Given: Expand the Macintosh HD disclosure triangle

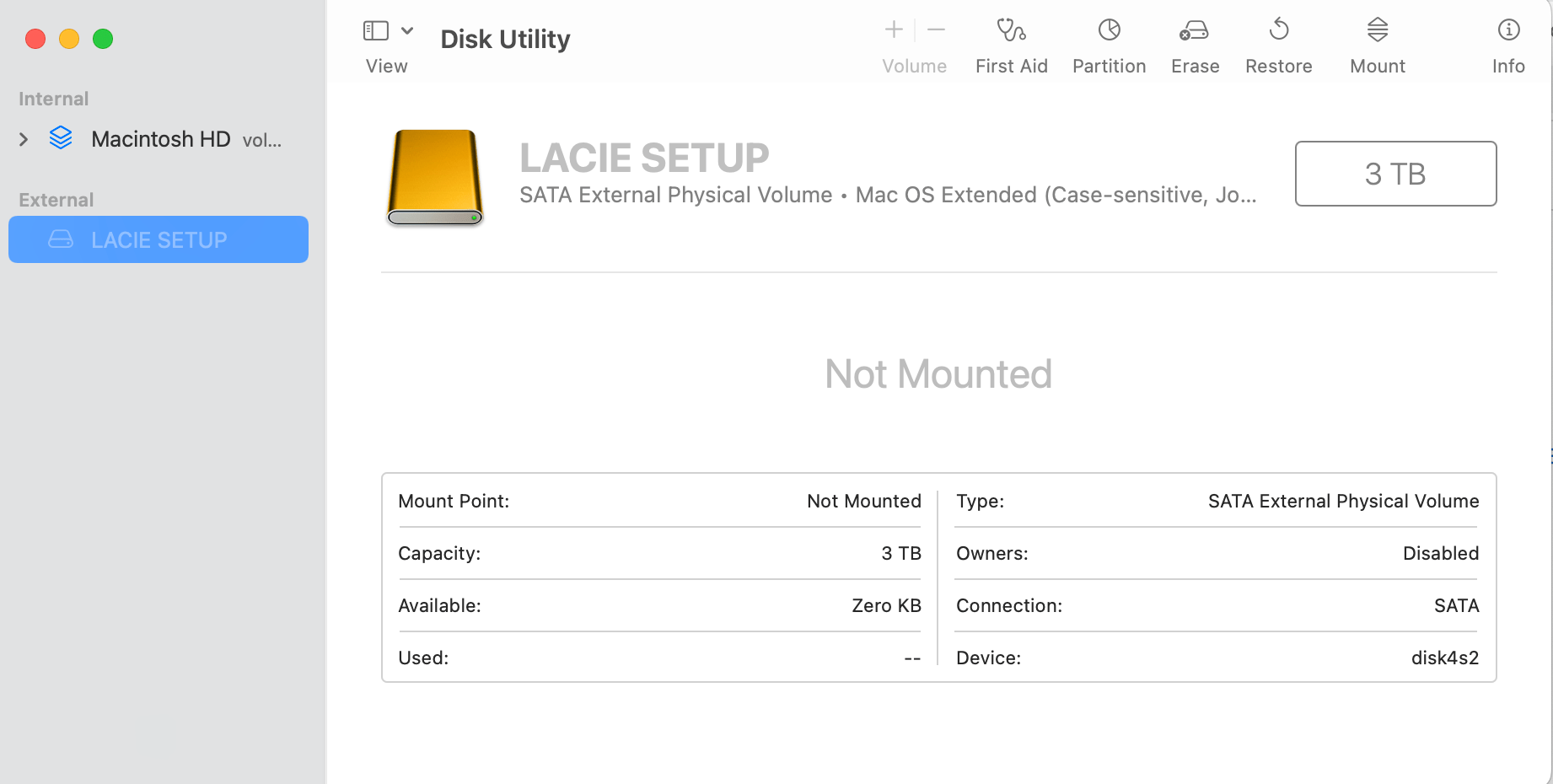Looking at the screenshot, I should coord(23,138).
